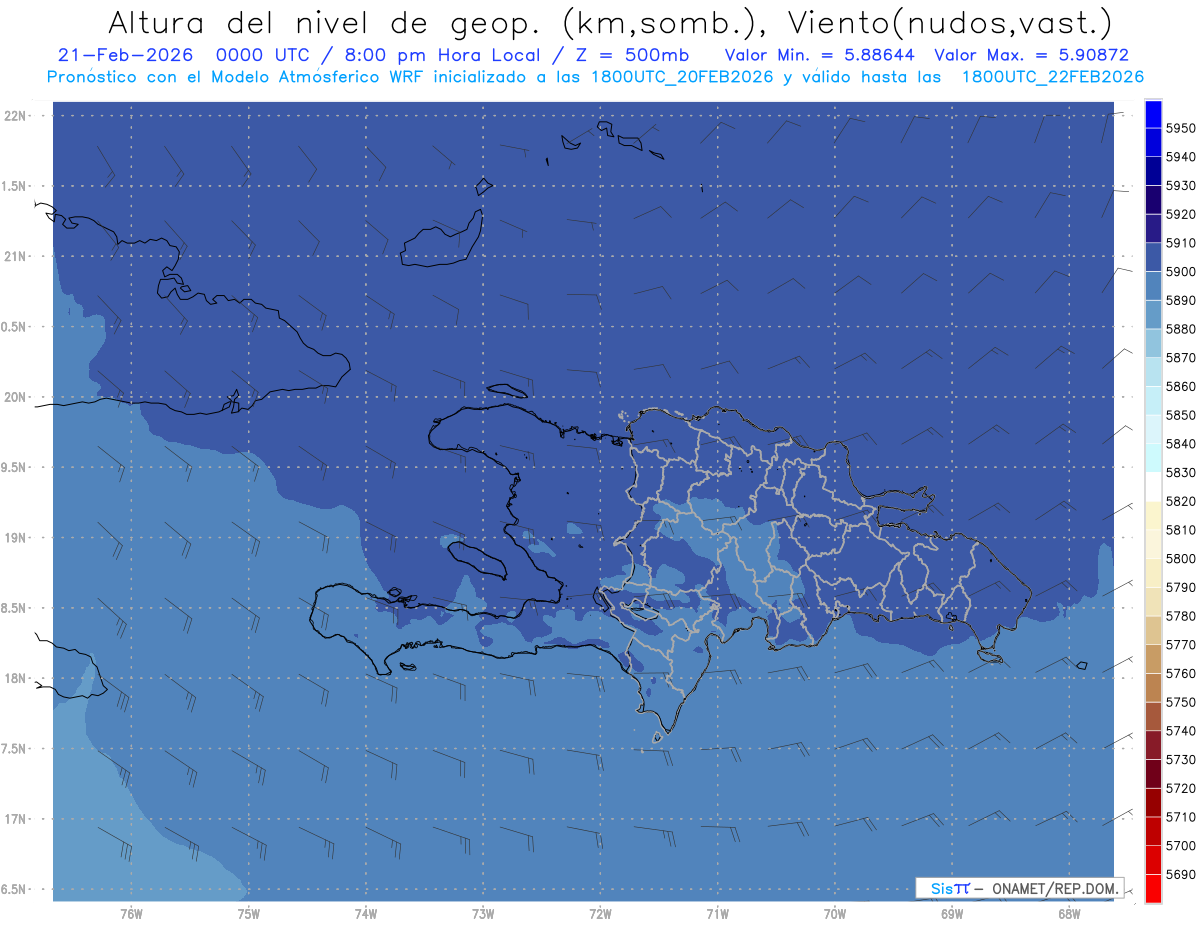Image resolution: width=1200 pixels, height=927 pixels.
Task: Click the '5780' colorbar value
Action: click(1181, 616)
